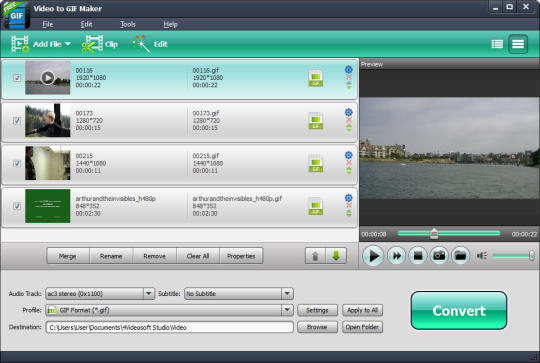Click the Open Folder button
This screenshot has width=540, height=363.
coord(362,327)
